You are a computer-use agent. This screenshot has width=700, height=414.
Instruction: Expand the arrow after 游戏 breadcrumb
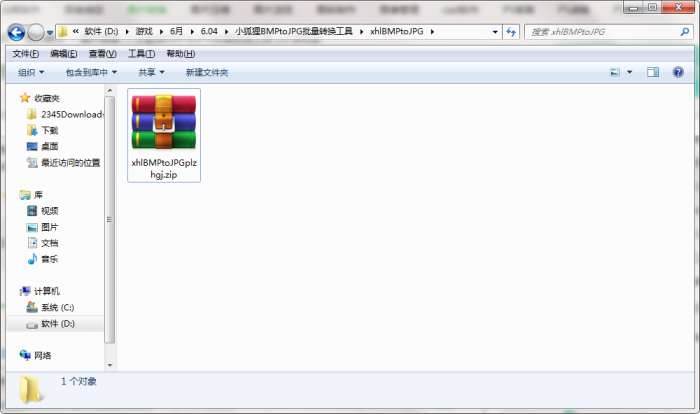(161, 32)
